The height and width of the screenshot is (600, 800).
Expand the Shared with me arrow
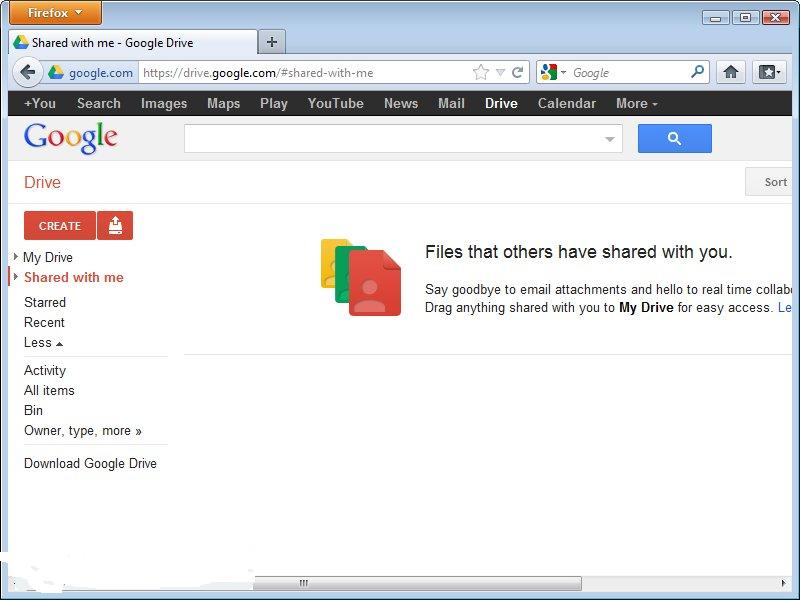click(x=16, y=277)
